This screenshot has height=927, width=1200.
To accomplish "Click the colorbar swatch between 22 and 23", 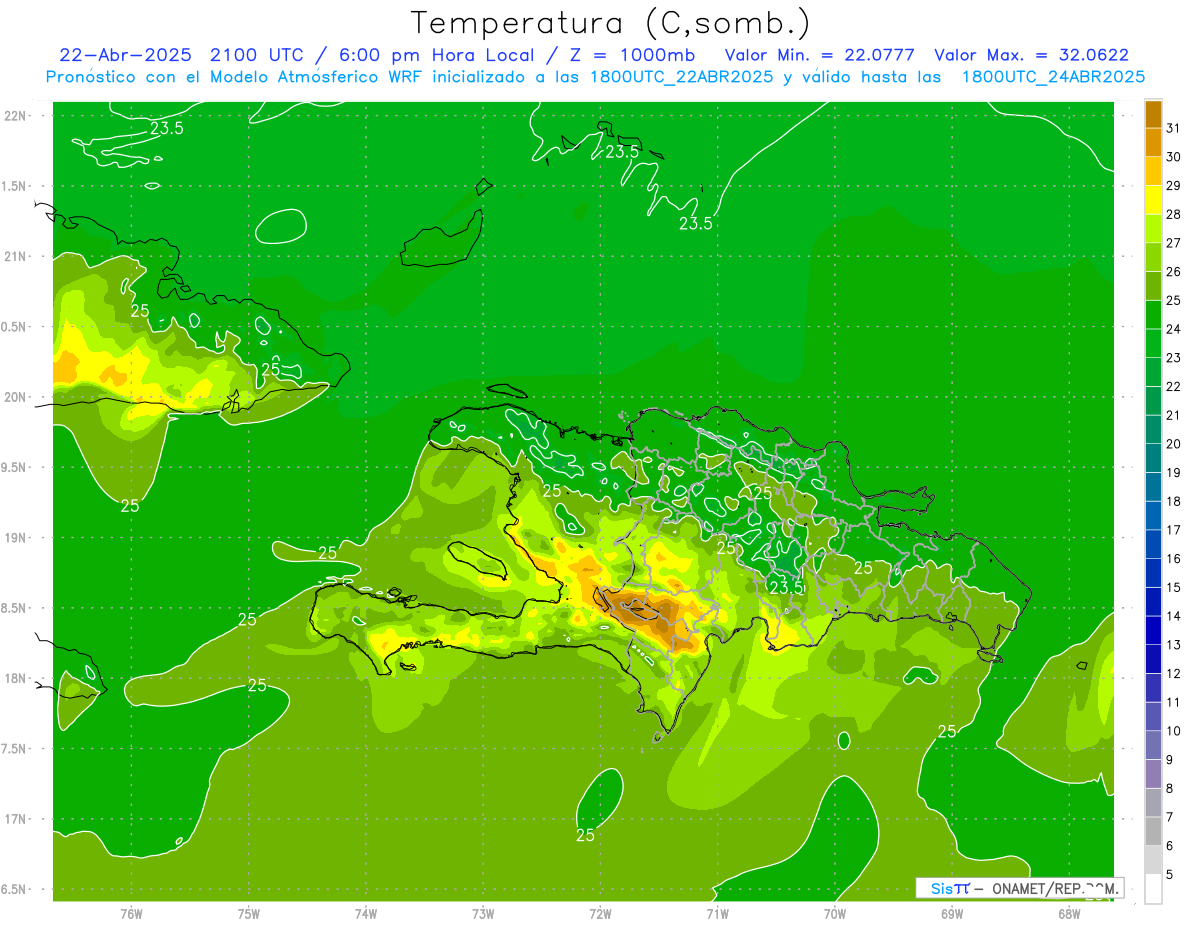I will pyautogui.click(x=1153, y=373).
